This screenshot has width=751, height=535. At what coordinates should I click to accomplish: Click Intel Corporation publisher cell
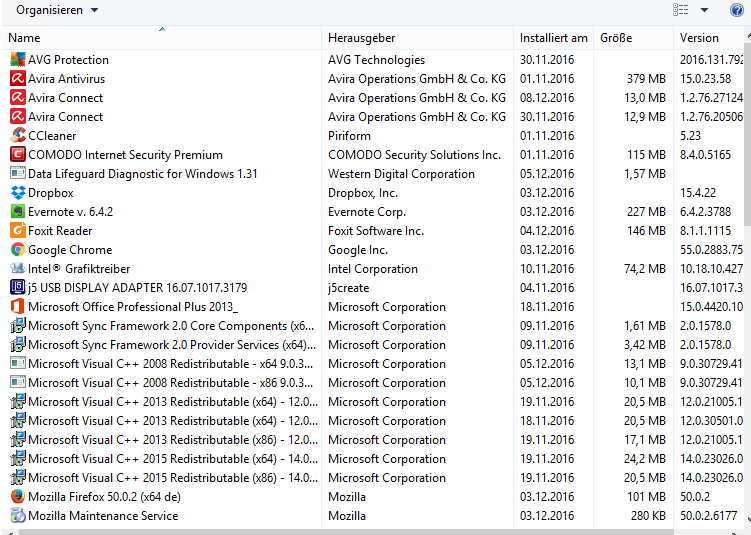373,269
